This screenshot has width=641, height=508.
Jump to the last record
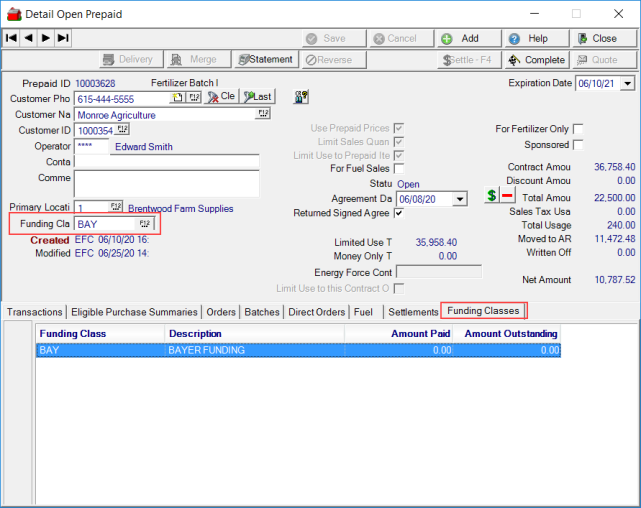pyautogui.click(x=63, y=38)
